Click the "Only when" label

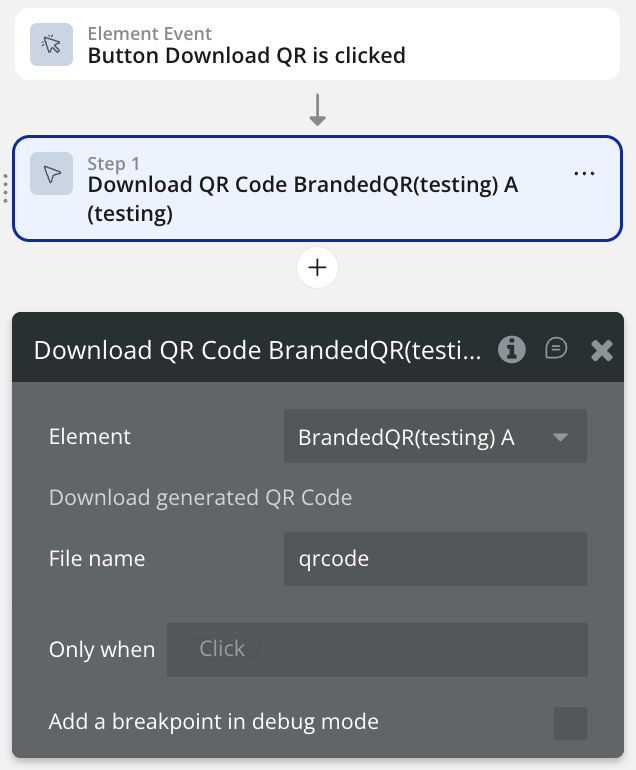(102, 650)
